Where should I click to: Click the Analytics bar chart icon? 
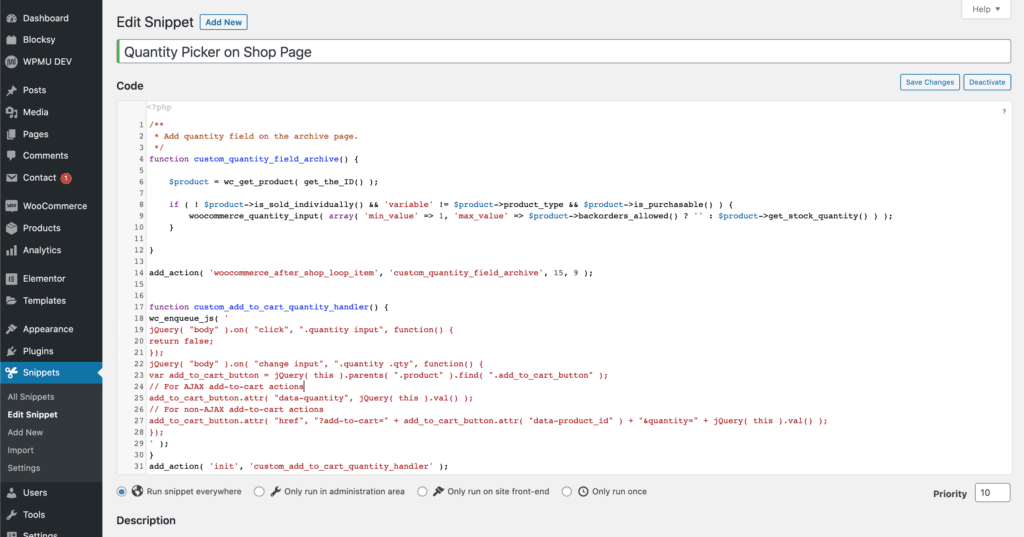11,250
